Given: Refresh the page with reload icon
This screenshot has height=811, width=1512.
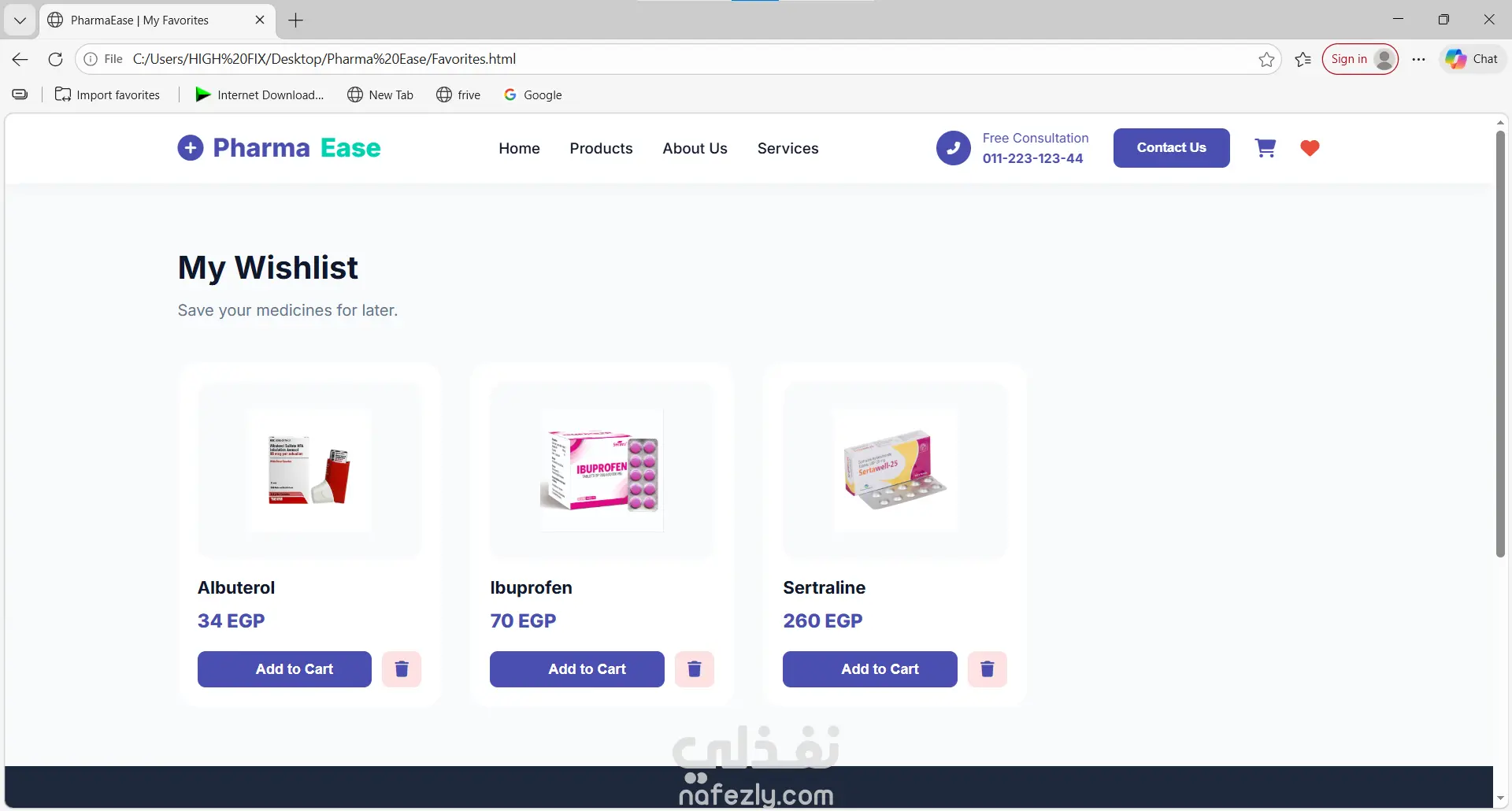Looking at the screenshot, I should coord(55,59).
